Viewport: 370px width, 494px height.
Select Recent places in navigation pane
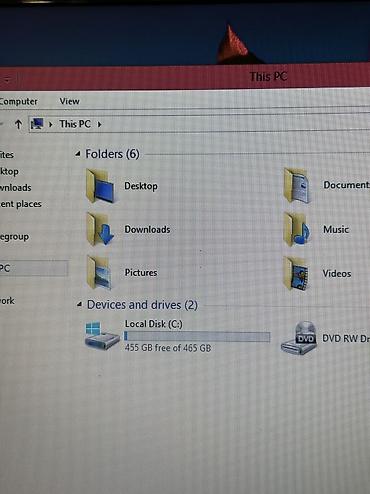click(21, 204)
